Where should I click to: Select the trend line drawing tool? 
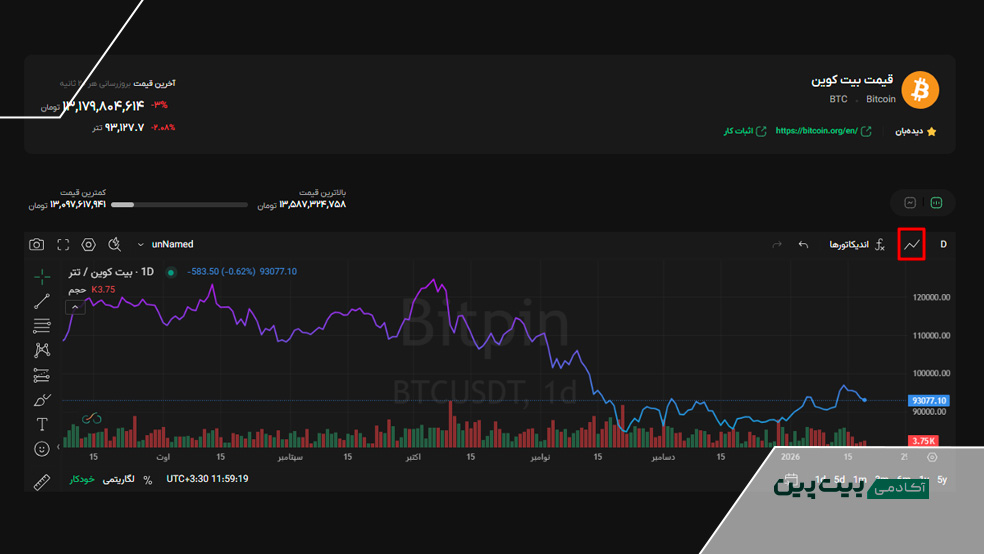point(41,301)
